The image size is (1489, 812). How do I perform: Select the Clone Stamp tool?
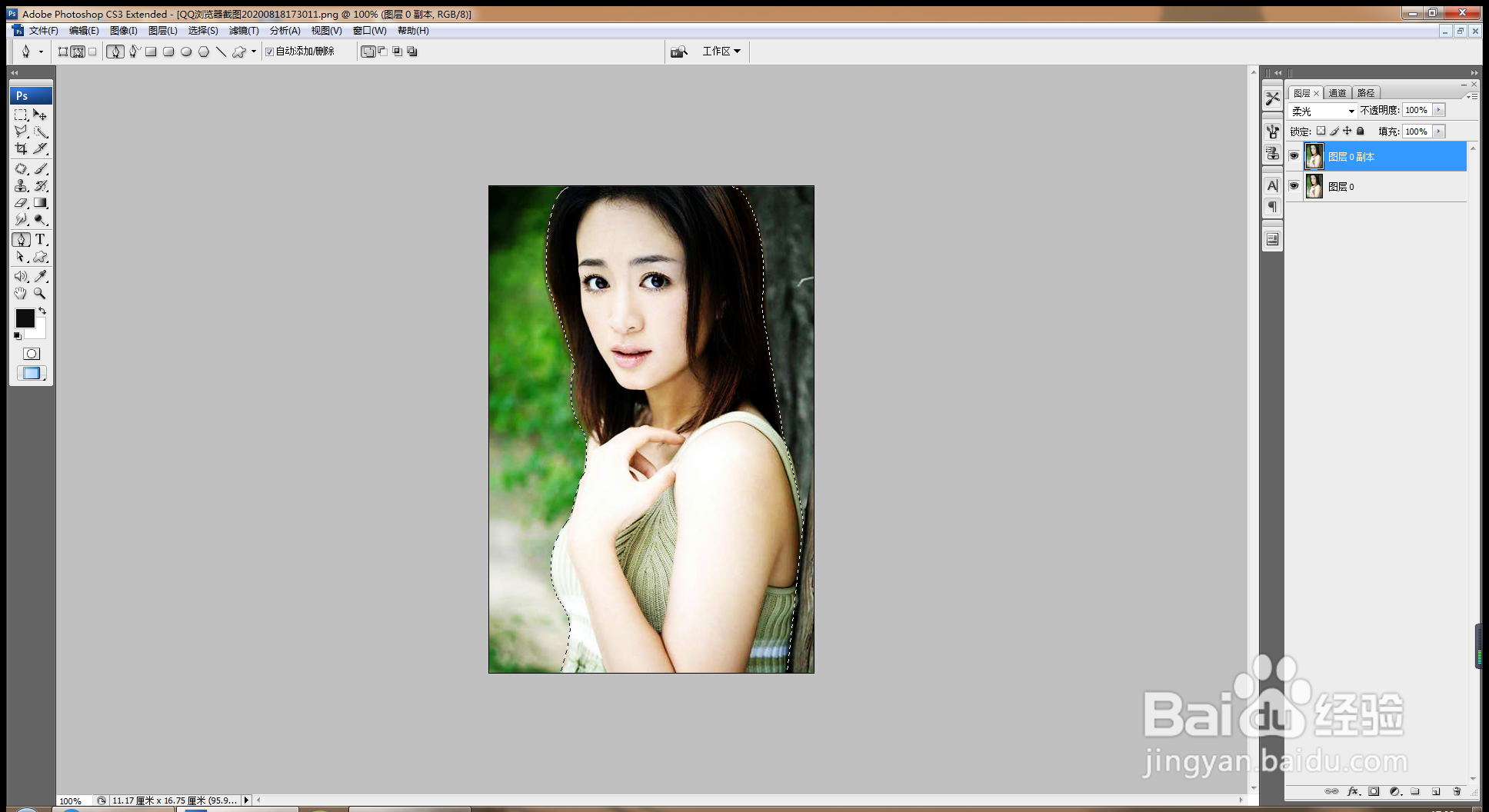tap(21, 185)
